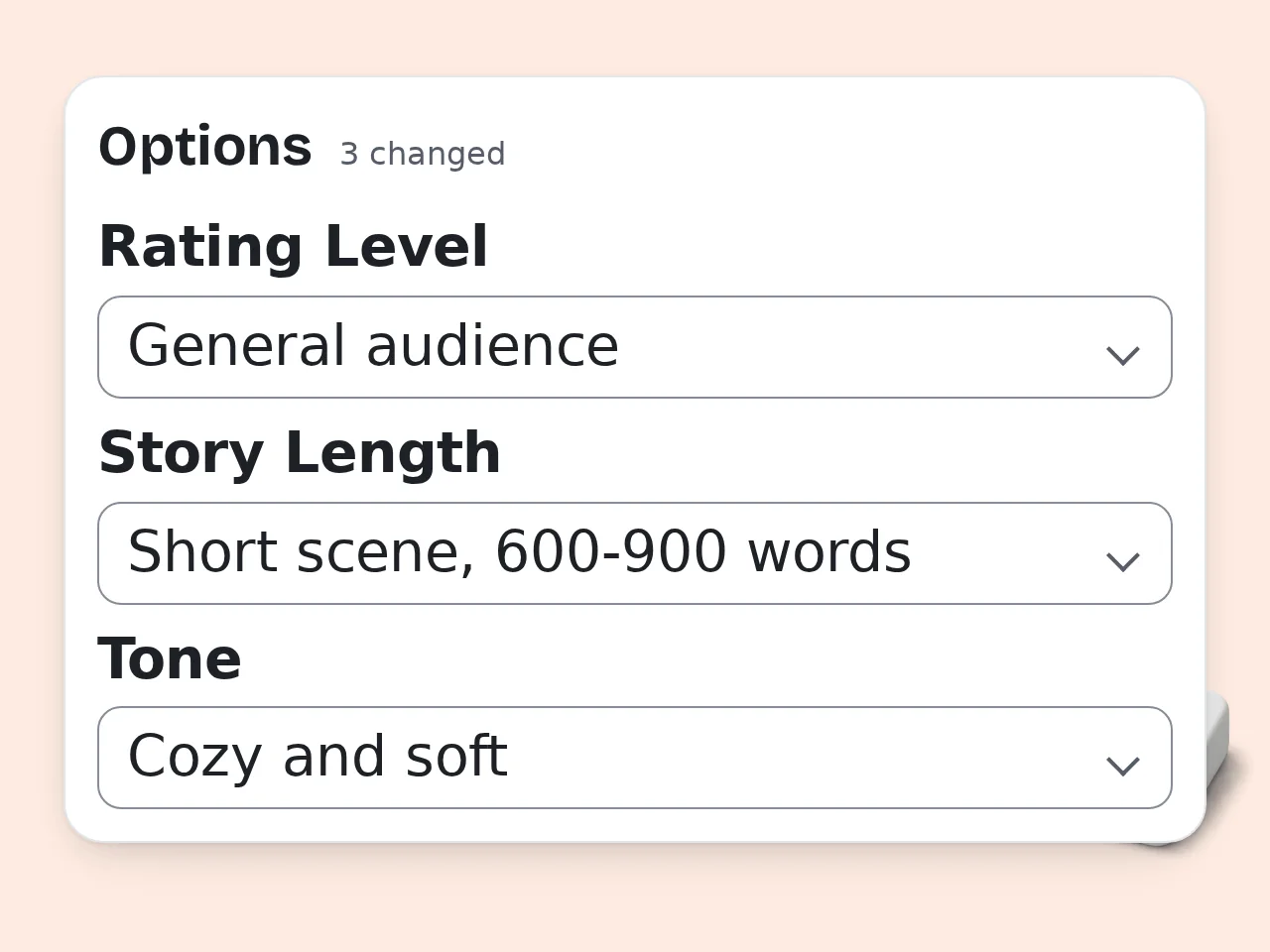Click the chevron arrow in Tone select

(1122, 766)
